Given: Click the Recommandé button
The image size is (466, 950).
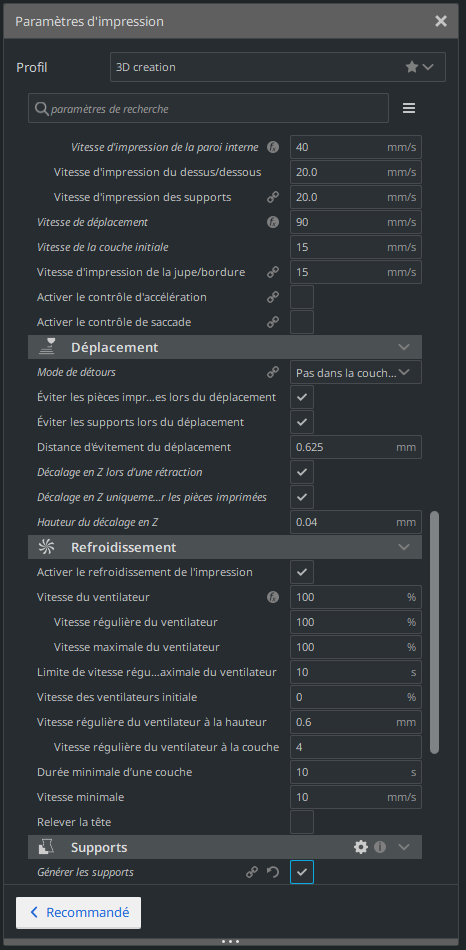Looking at the screenshot, I should [78, 912].
